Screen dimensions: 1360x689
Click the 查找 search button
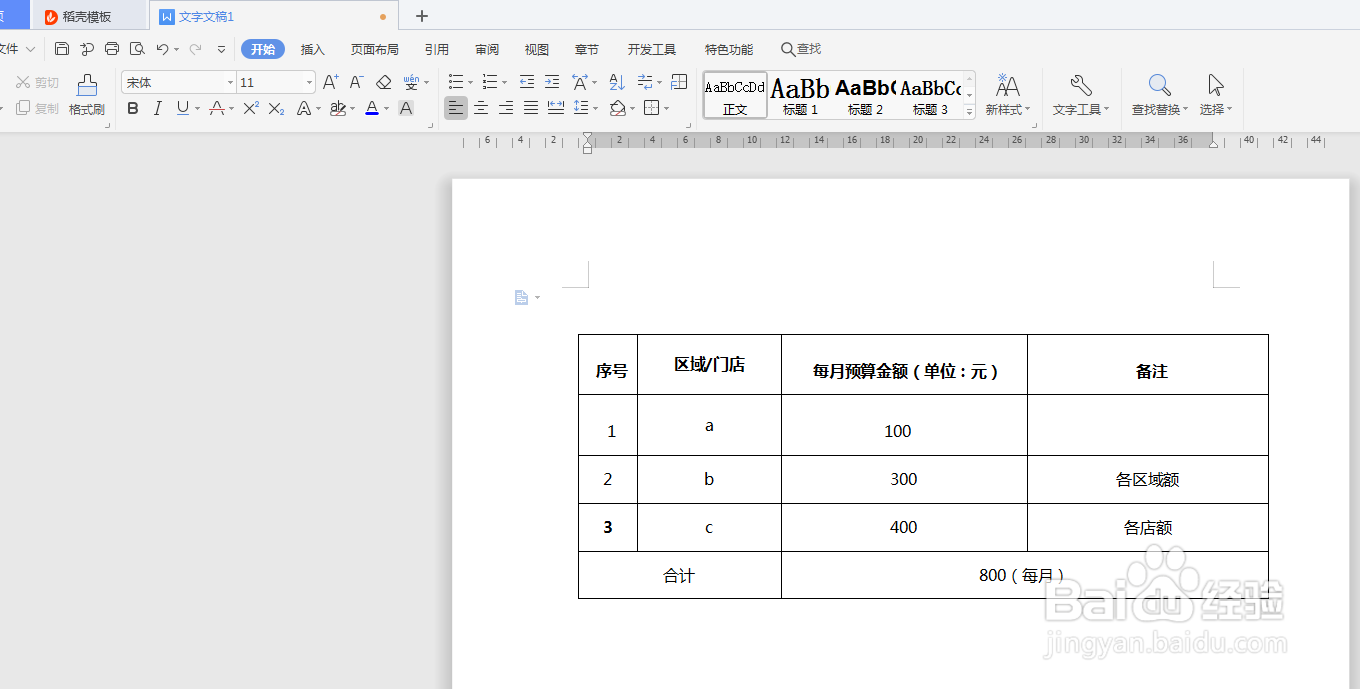(x=802, y=48)
